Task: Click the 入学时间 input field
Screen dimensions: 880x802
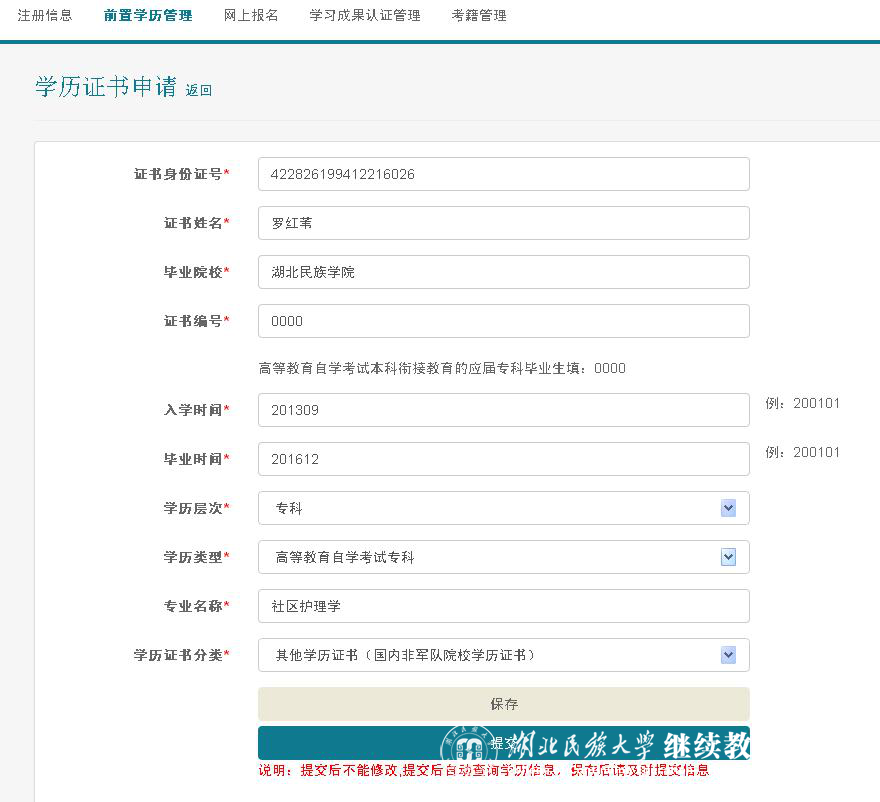Action: click(503, 410)
